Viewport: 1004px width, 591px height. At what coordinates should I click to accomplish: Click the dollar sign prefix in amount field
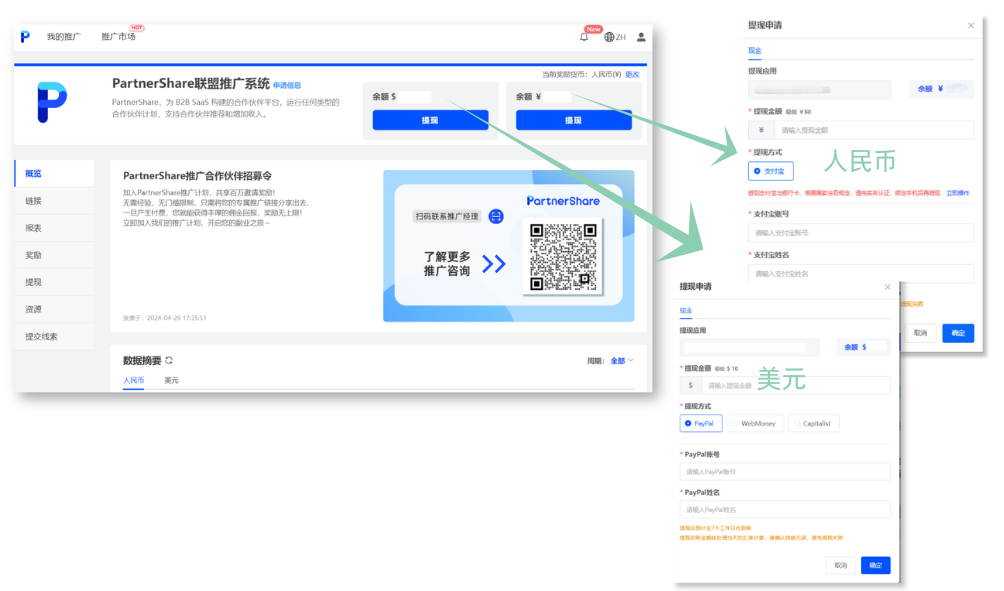point(690,385)
